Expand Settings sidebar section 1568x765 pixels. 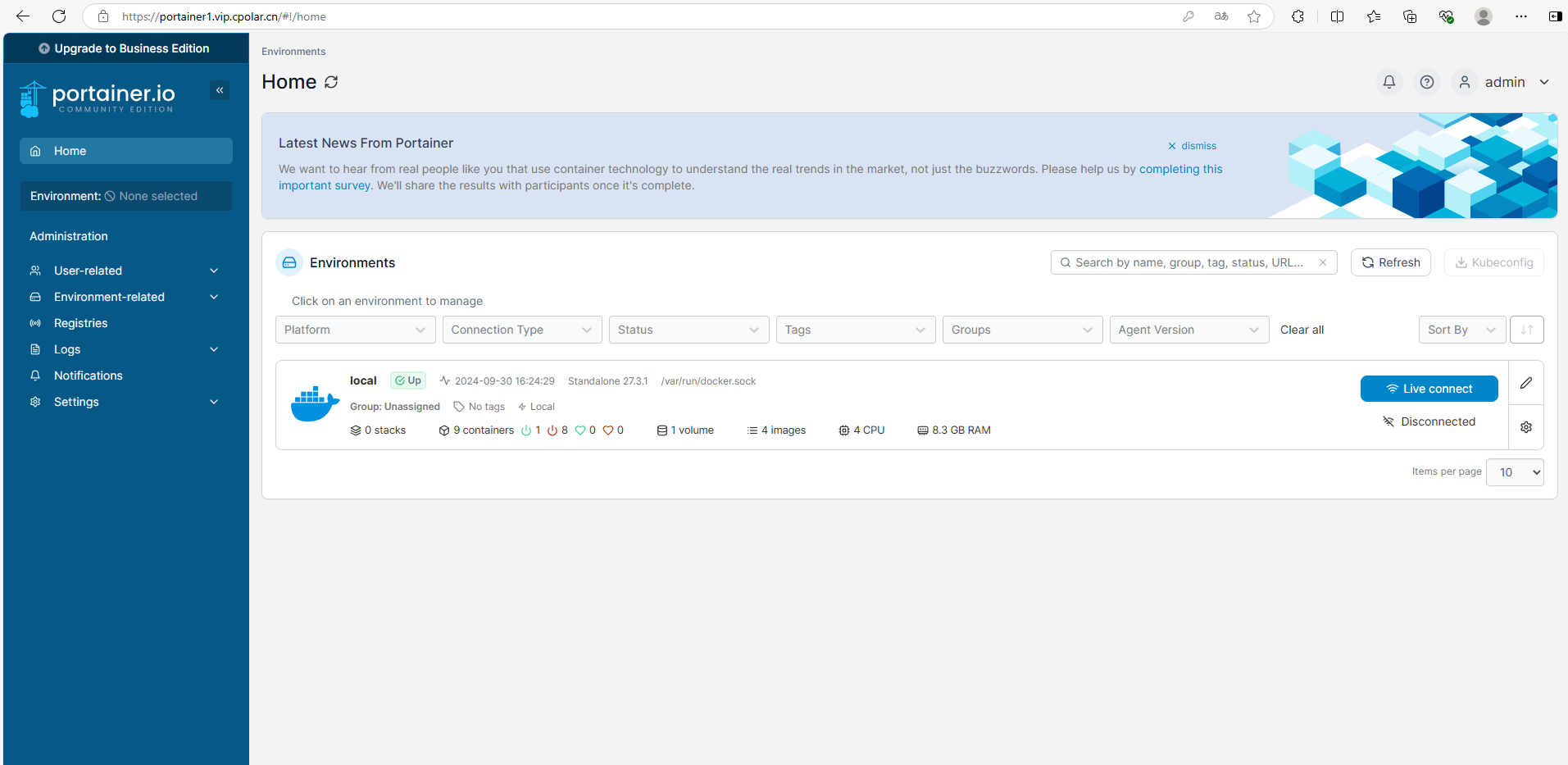[126, 402]
